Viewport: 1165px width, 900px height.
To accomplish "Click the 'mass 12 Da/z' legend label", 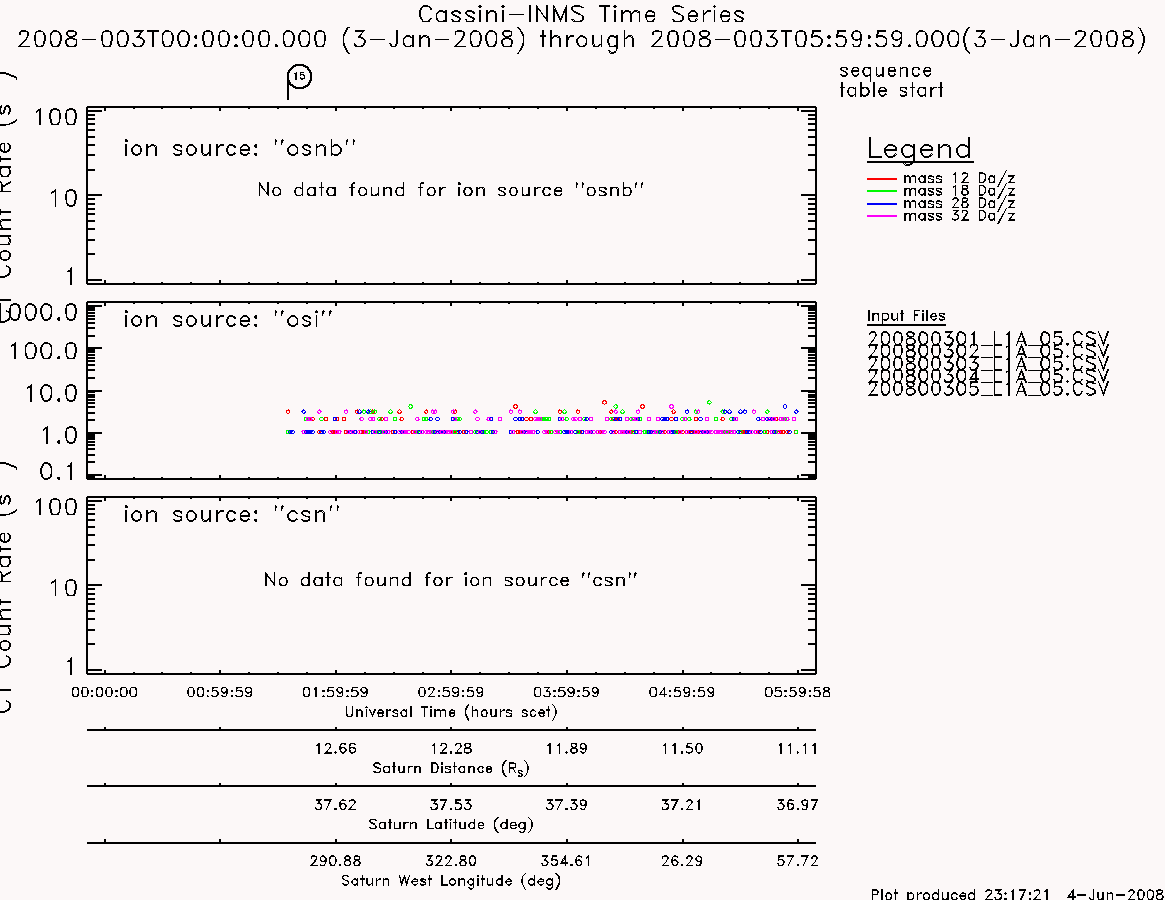I will [958, 178].
